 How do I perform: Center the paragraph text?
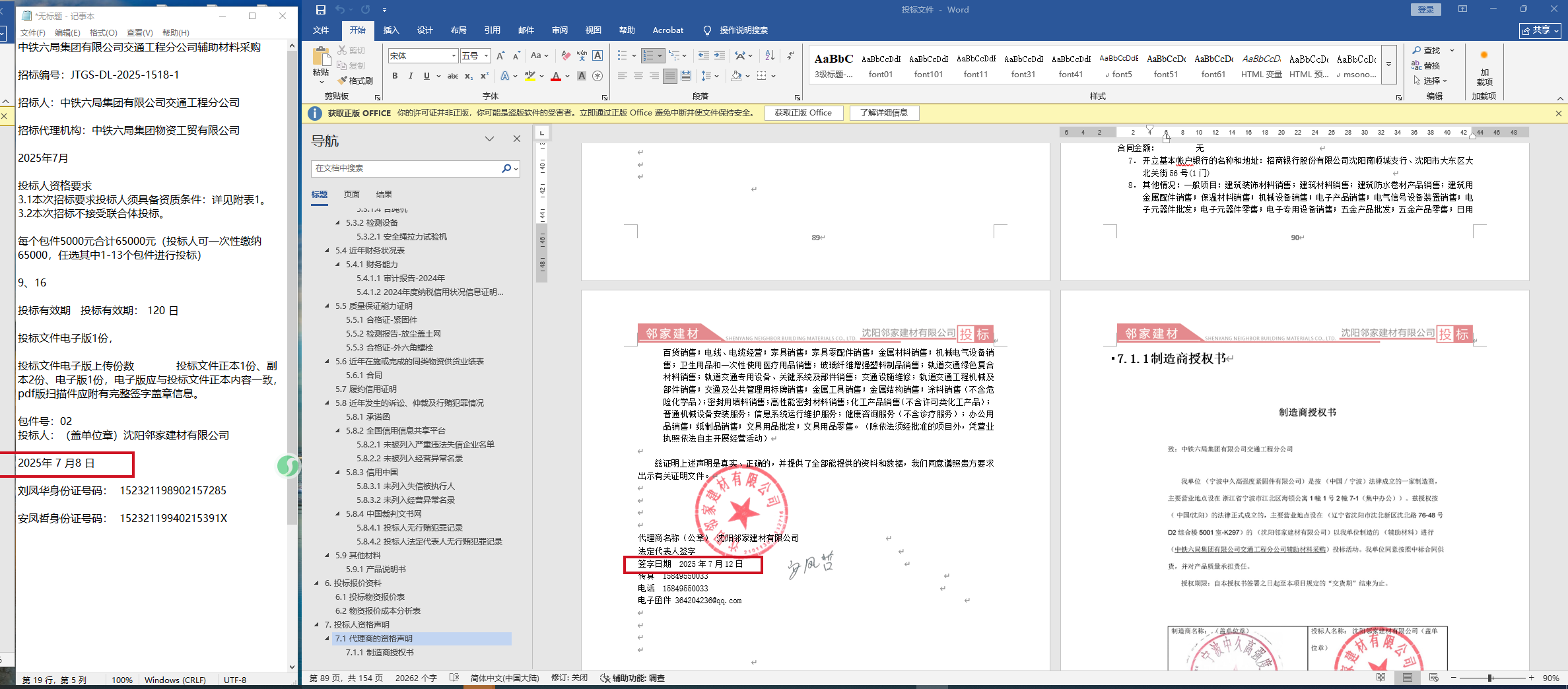coord(638,76)
